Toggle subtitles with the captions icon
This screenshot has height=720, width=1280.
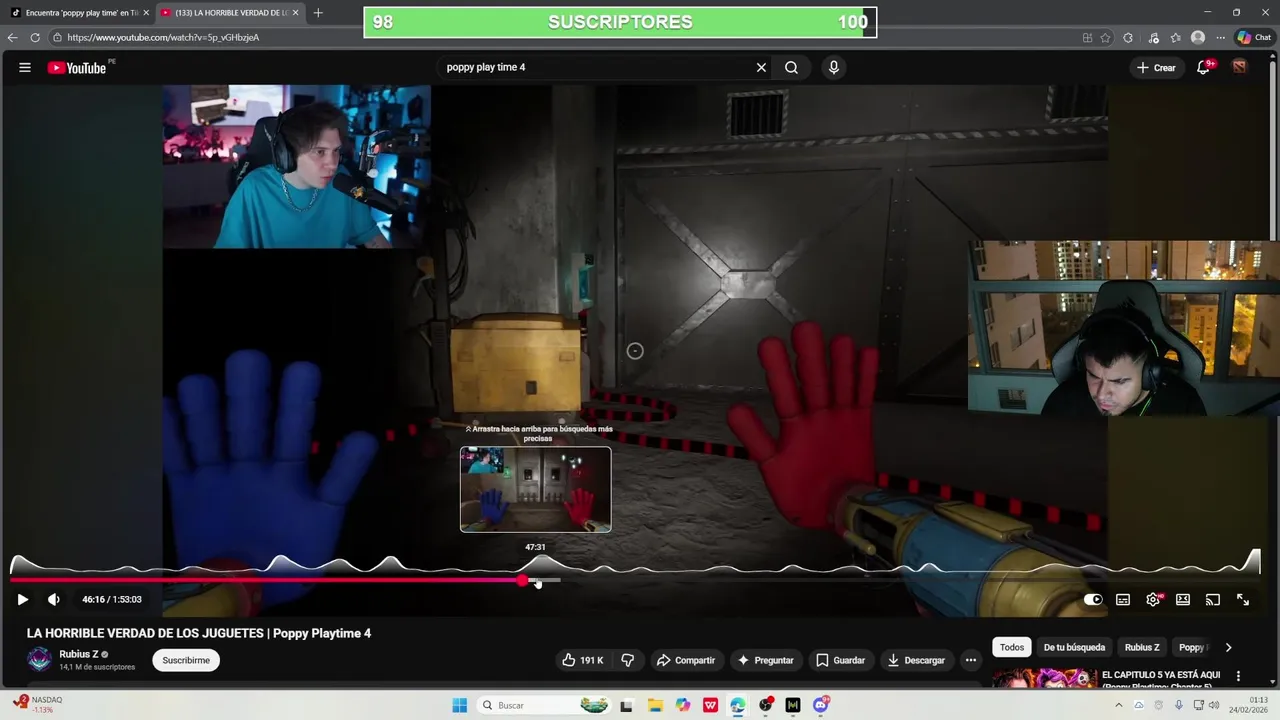click(x=1123, y=599)
